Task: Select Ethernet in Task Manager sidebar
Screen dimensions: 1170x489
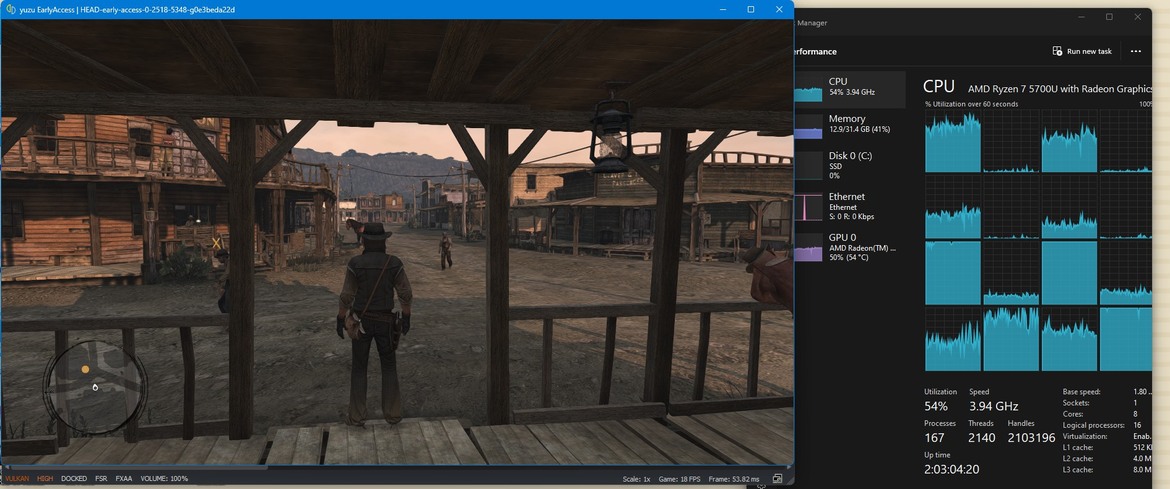Action: pos(850,206)
